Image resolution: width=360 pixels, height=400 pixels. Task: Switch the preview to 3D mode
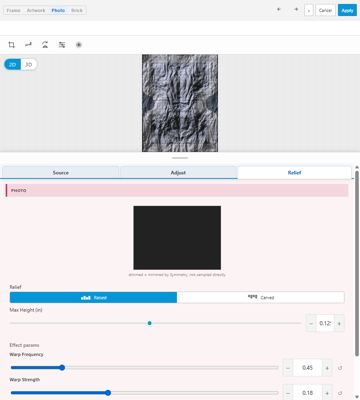pyautogui.click(x=29, y=65)
